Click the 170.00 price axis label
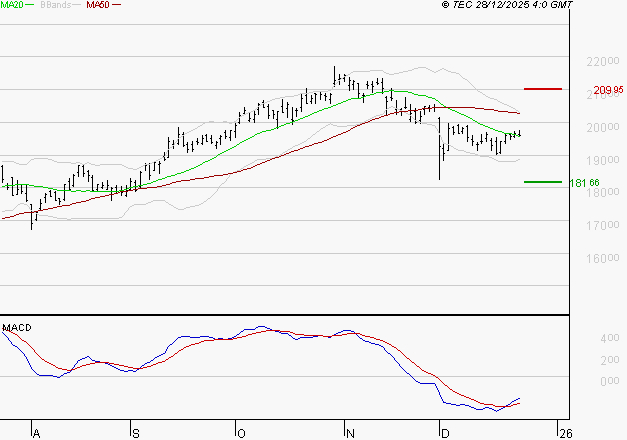 click(x=603, y=226)
